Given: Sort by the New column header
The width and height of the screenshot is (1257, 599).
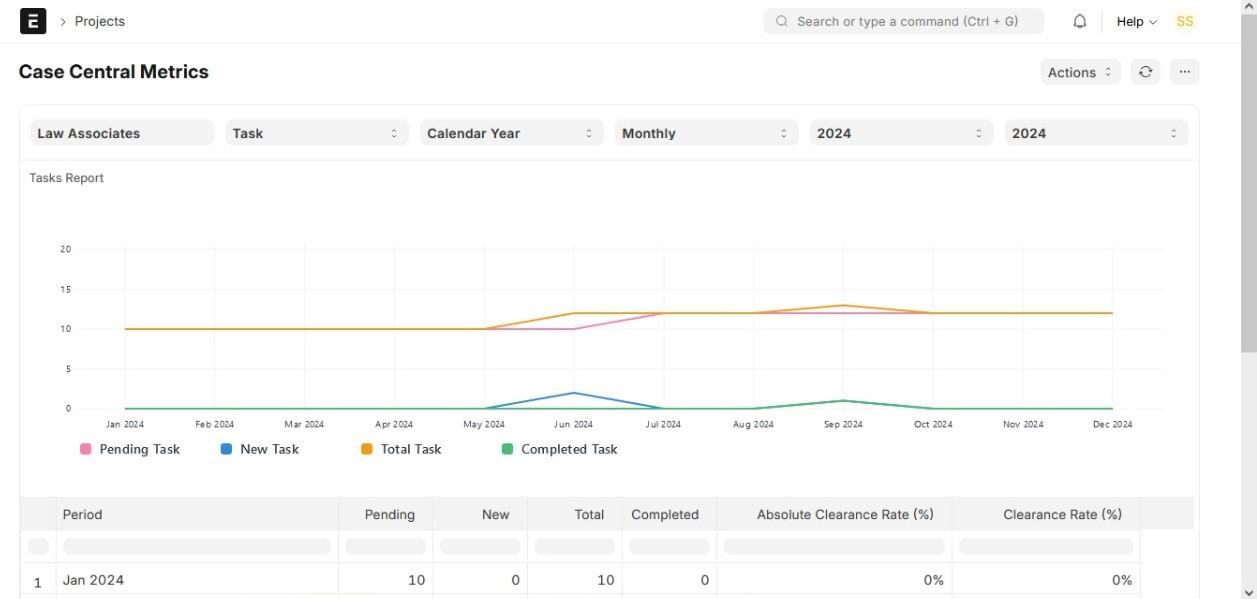Looking at the screenshot, I should tap(480, 514).
